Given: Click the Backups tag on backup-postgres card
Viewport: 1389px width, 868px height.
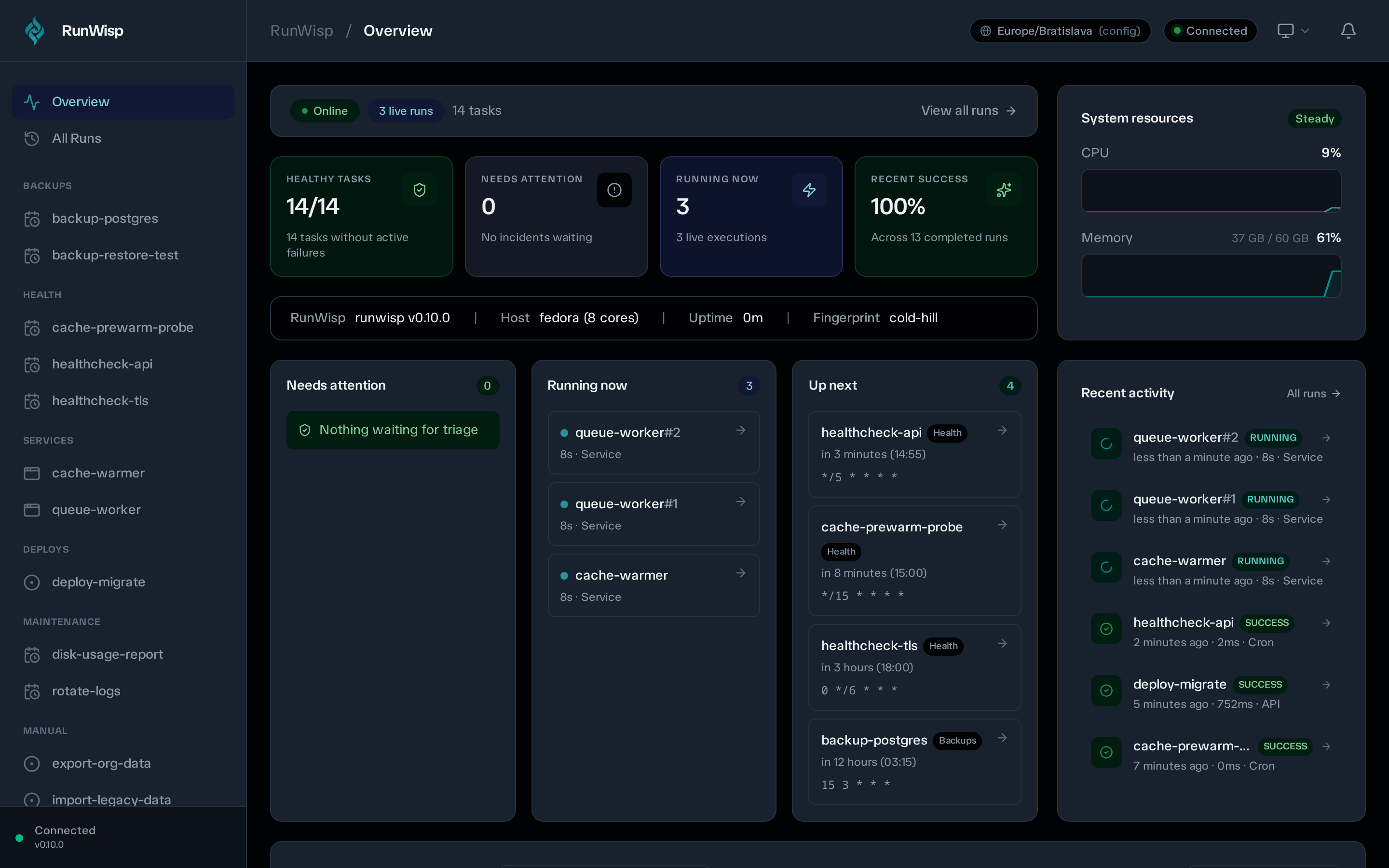Looking at the screenshot, I should pyautogui.click(x=957, y=741).
